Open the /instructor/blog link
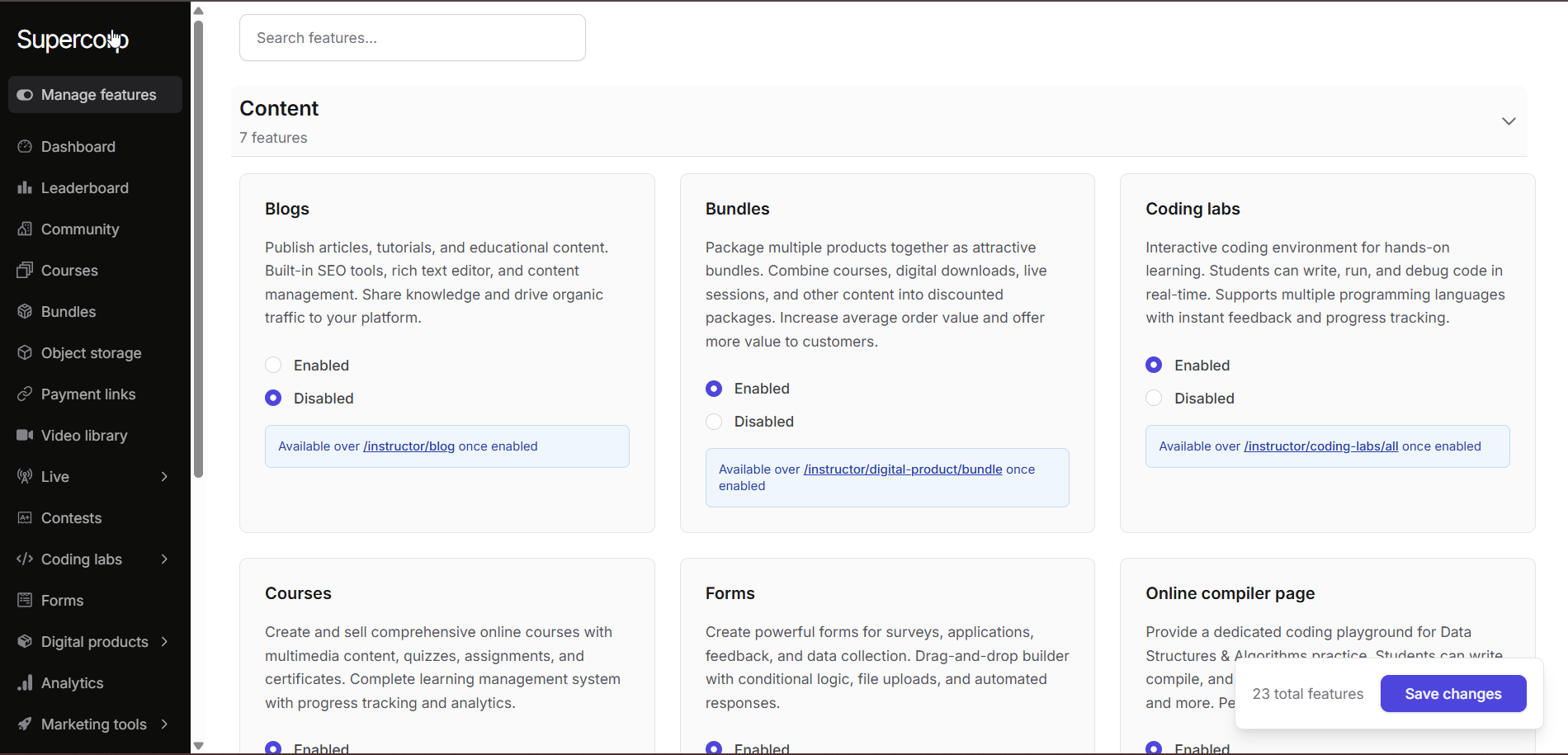This screenshot has height=755, width=1568. [x=409, y=446]
